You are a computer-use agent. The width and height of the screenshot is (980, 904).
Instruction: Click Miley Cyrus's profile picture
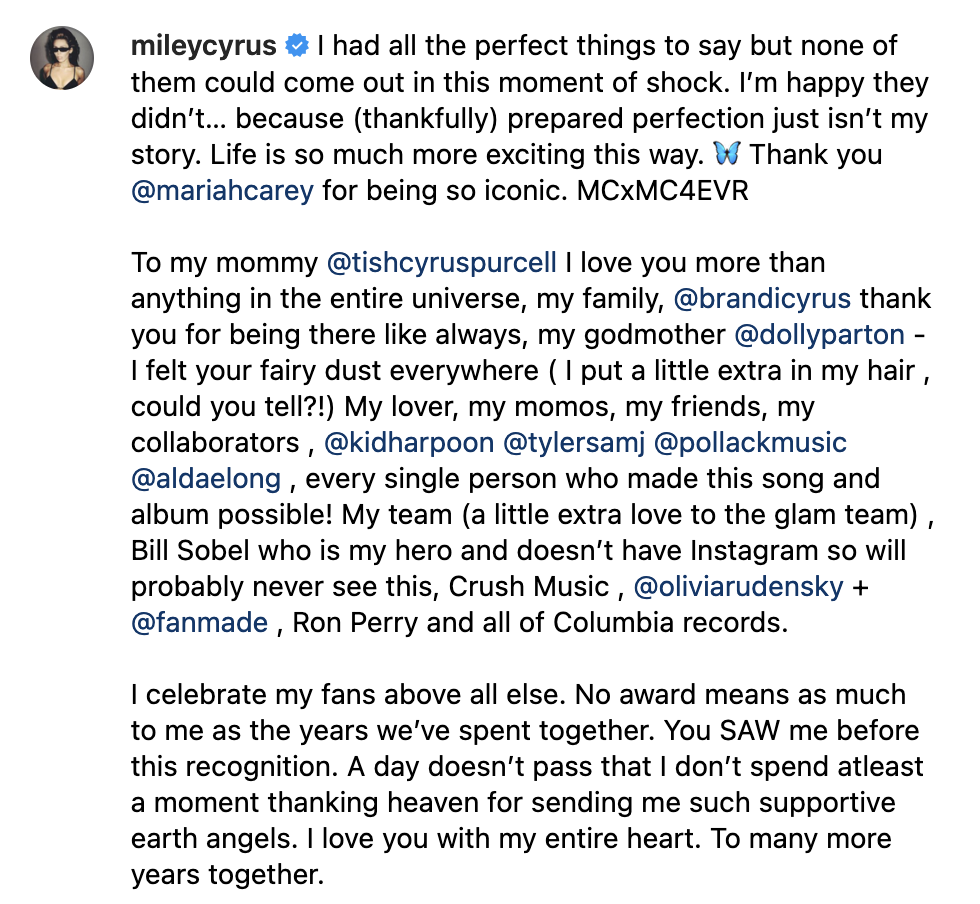(62, 58)
